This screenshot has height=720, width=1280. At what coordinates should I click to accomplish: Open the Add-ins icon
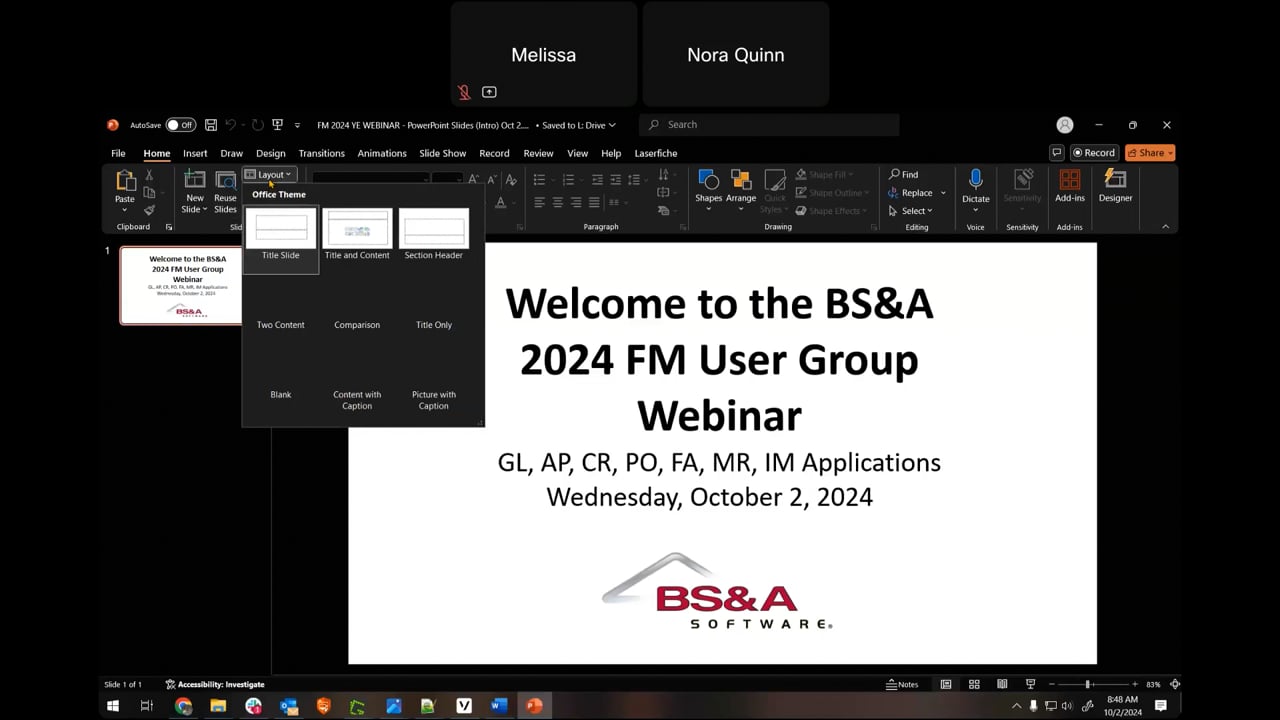point(1069,180)
